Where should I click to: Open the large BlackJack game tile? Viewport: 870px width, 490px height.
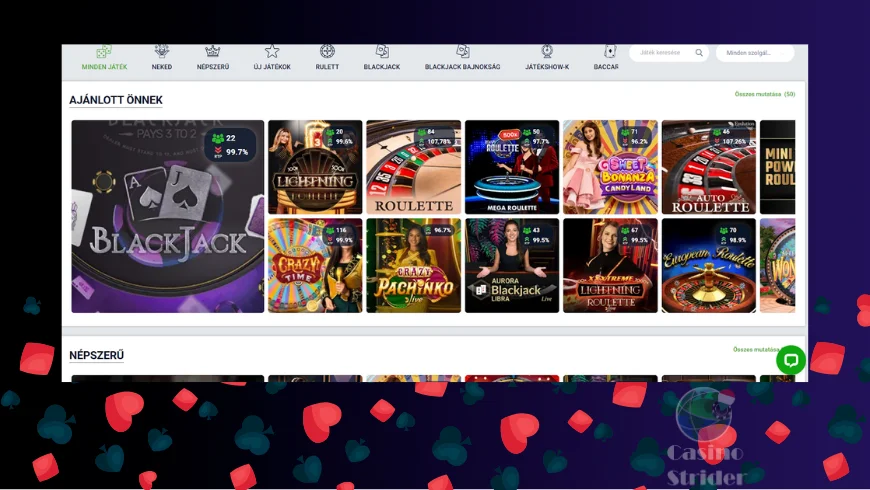168,216
